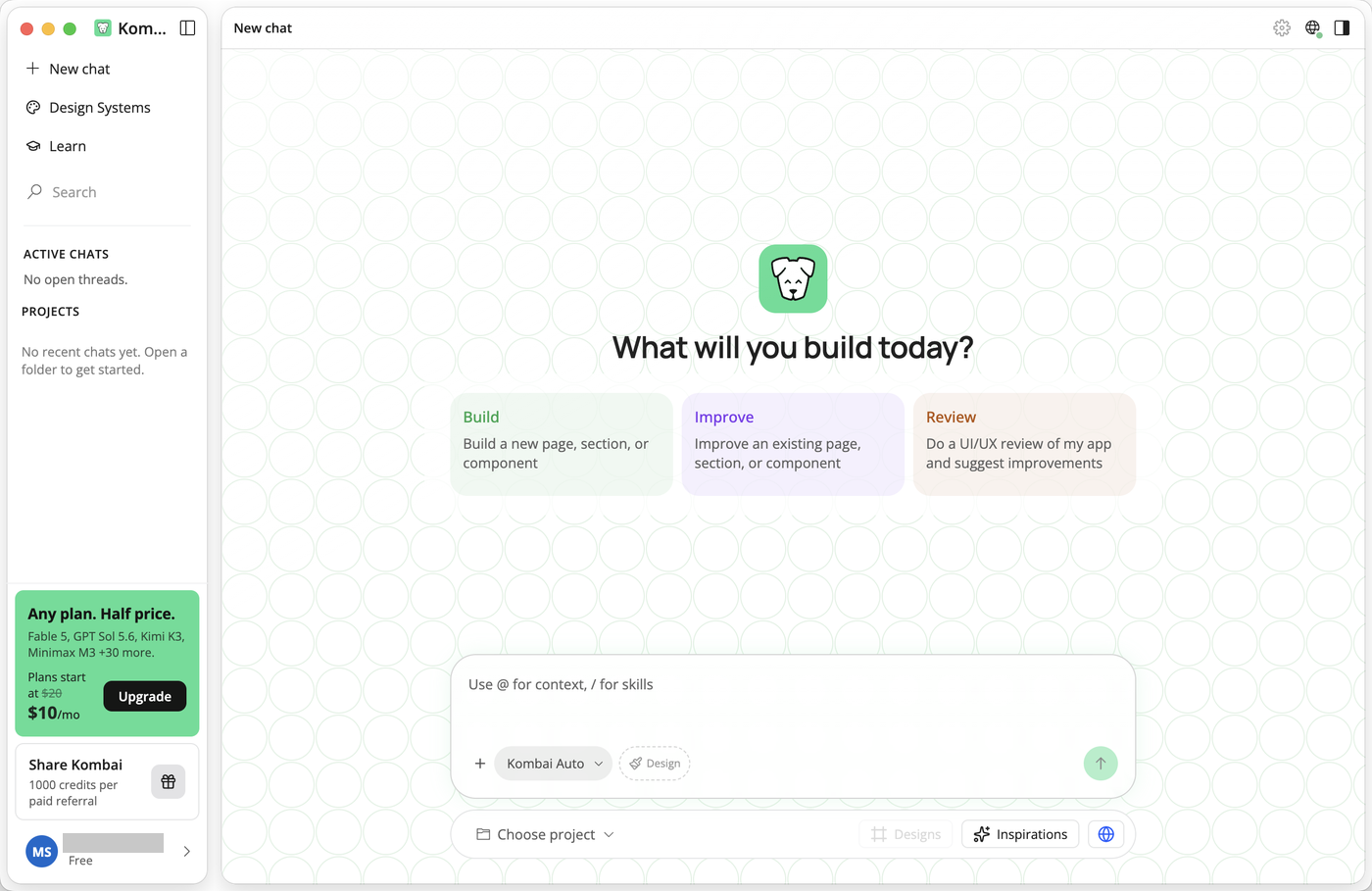Screen dimensions: 1372x891
Task: Click the graduation cap icon beside Learn
Action: coord(33,146)
